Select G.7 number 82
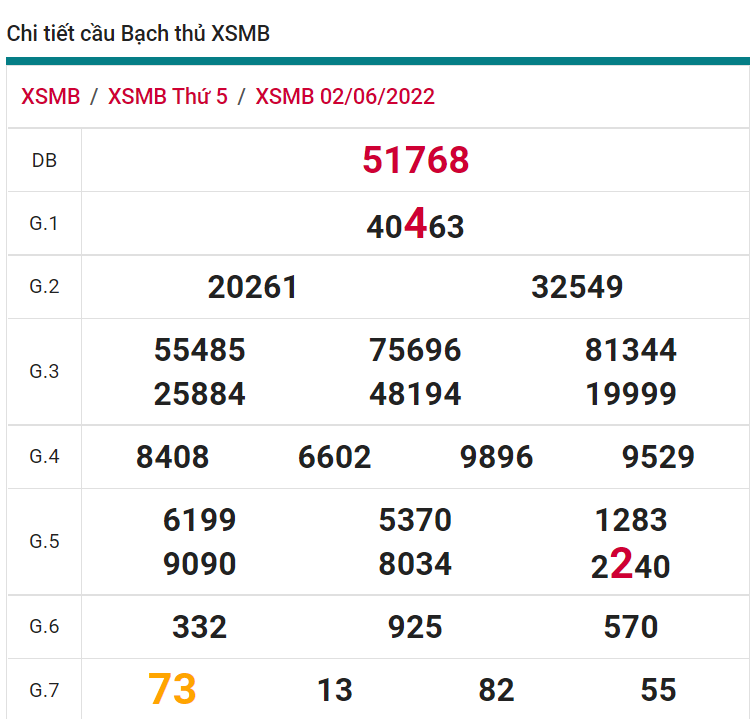The width and height of the screenshot is (755, 719). [x=496, y=690]
